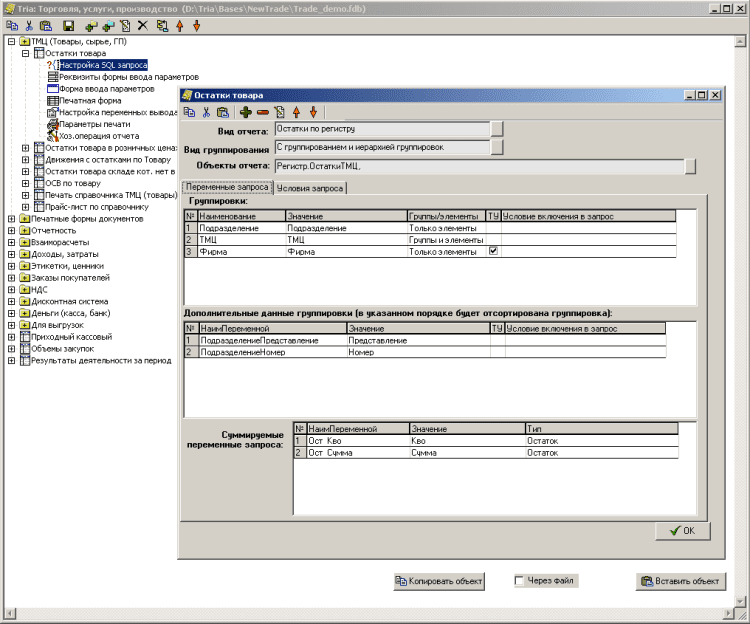Expand the Отчетность tree node
The height and width of the screenshot is (624, 750).
[x=11, y=230]
